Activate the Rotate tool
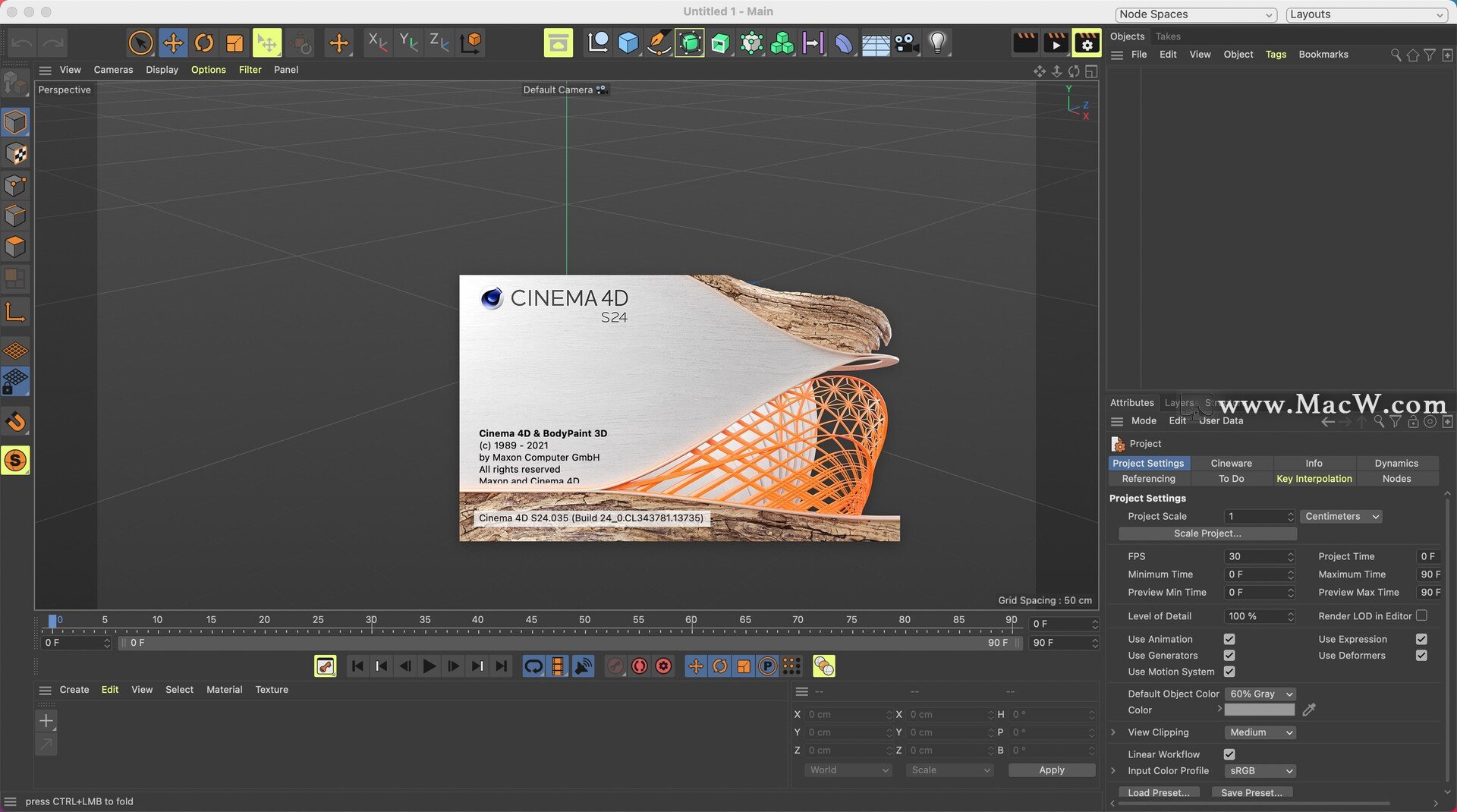The width and height of the screenshot is (1457, 812). coord(203,42)
